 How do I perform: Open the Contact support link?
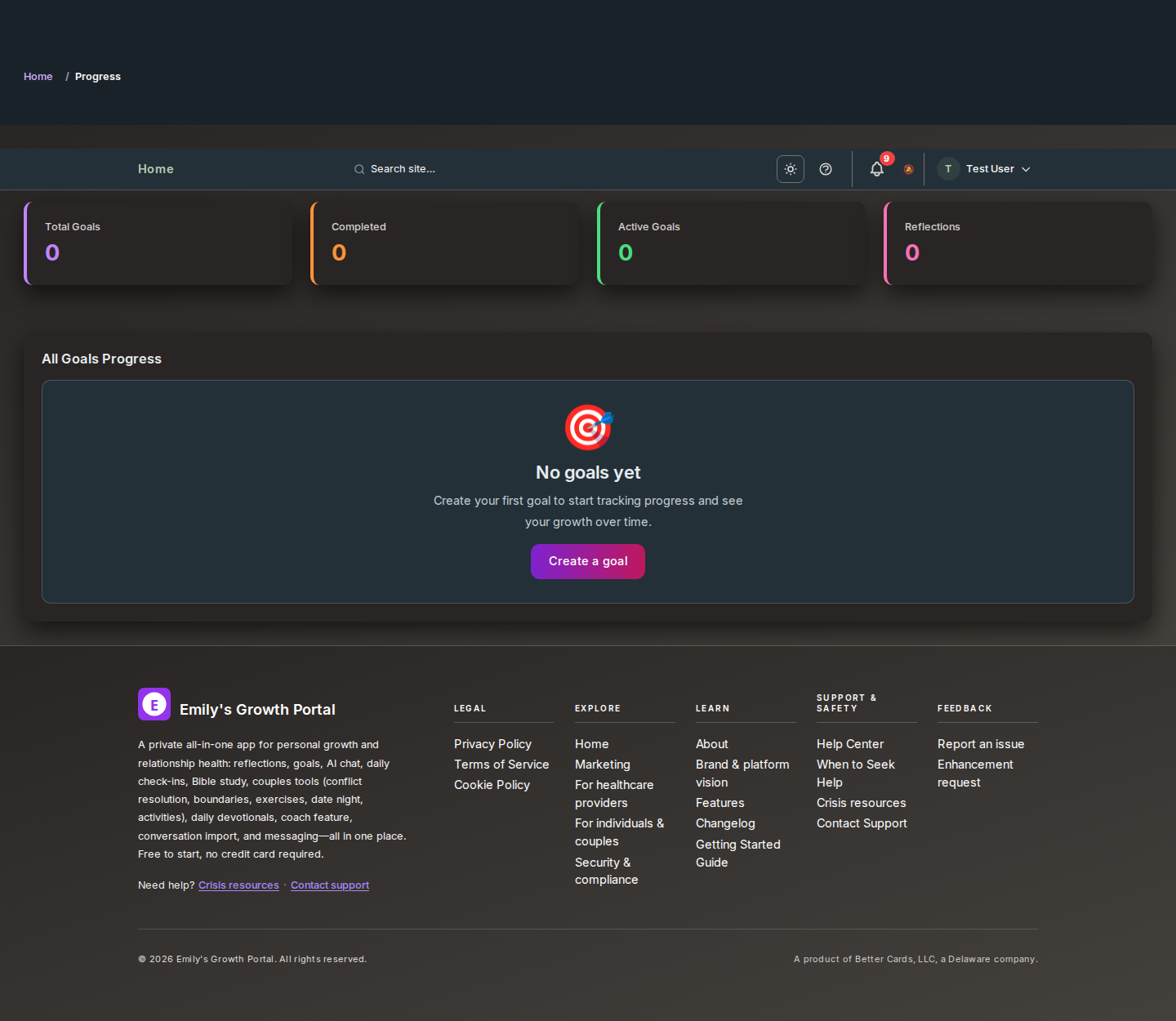point(330,885)
